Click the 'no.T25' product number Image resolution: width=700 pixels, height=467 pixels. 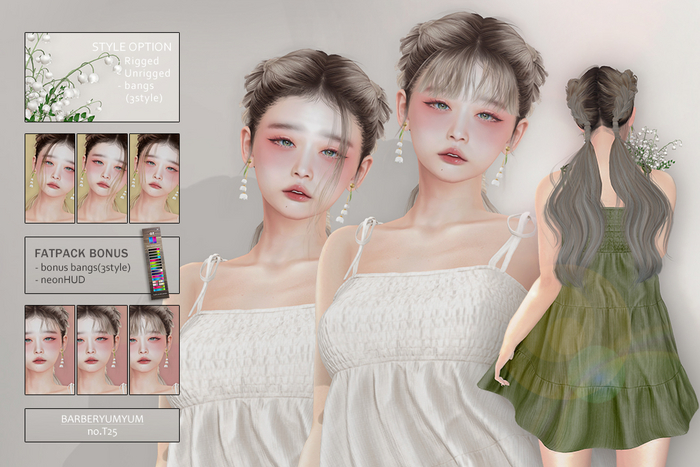click(102, 432)
